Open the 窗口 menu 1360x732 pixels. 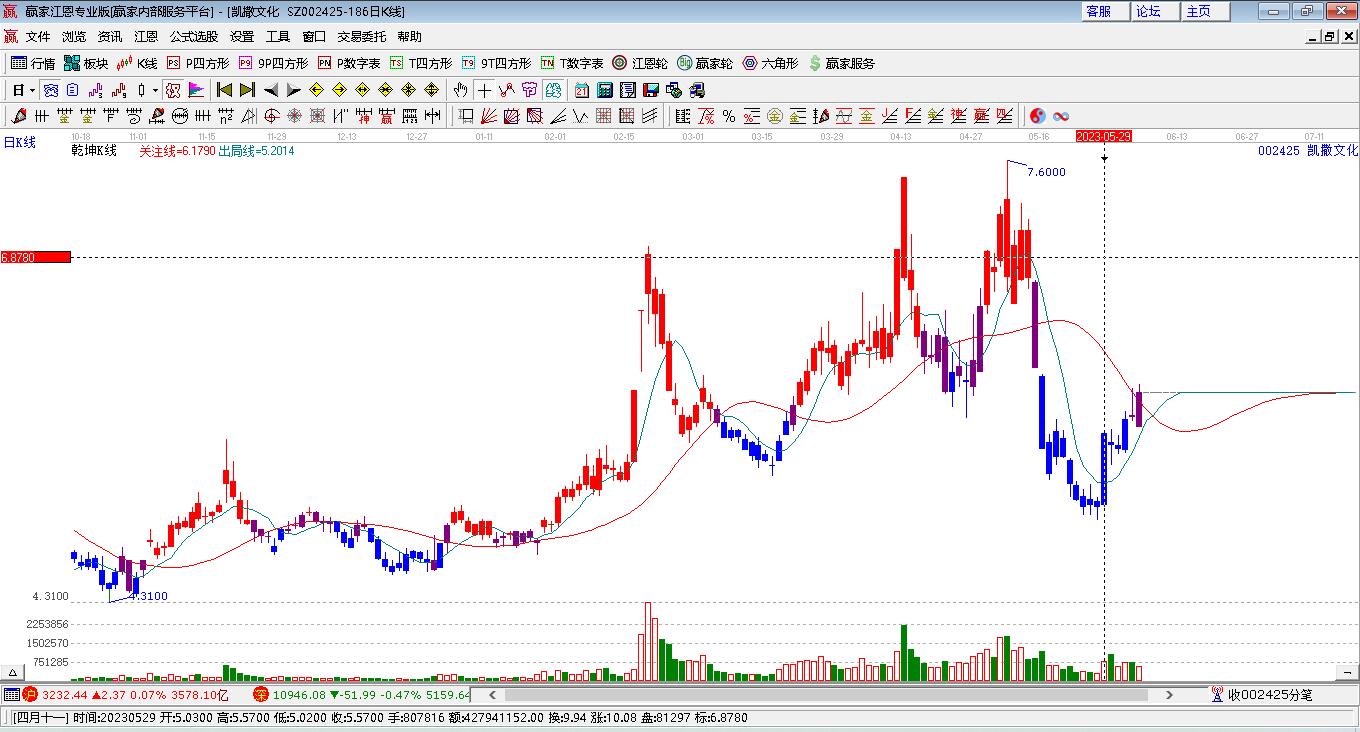(x=314, y=36)
